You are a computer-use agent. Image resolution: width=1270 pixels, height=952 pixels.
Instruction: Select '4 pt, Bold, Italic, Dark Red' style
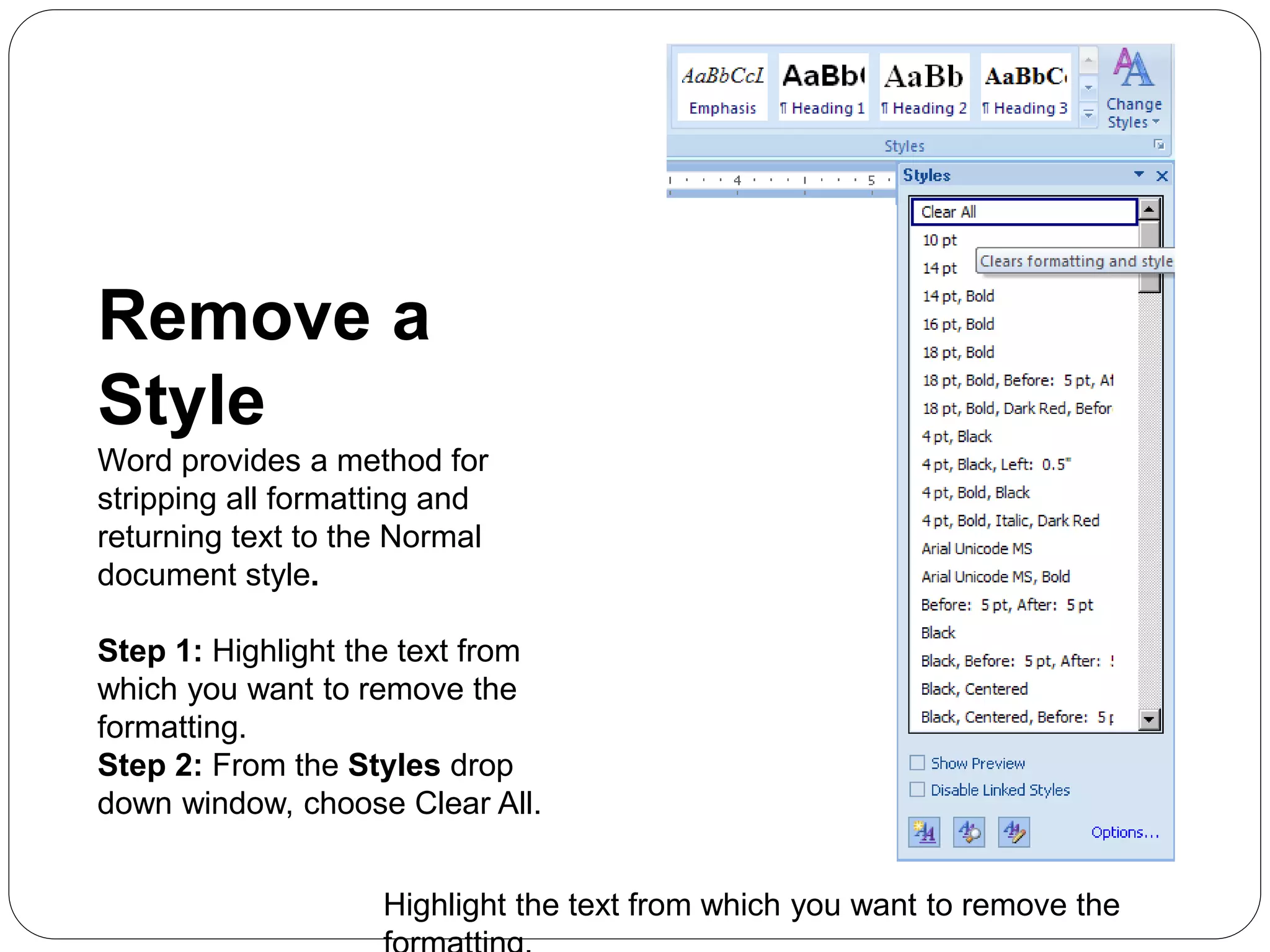tap(1024, 521)
